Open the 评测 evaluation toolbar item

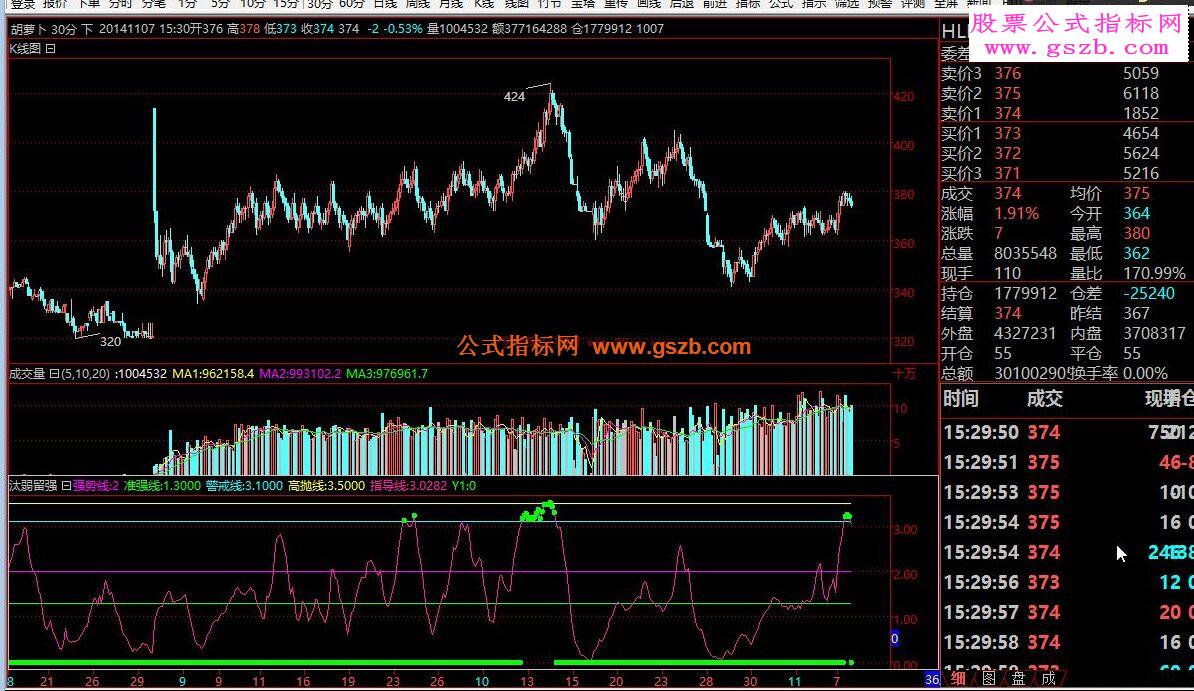point(912,4)
